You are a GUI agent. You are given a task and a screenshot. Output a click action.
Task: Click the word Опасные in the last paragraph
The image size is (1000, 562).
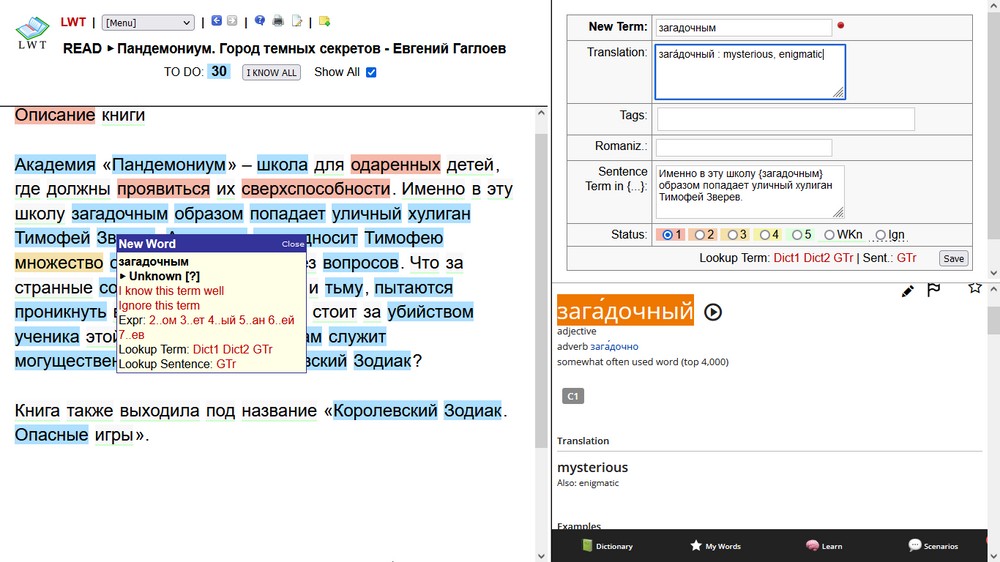pyautogui.click(x=52, y=435)
